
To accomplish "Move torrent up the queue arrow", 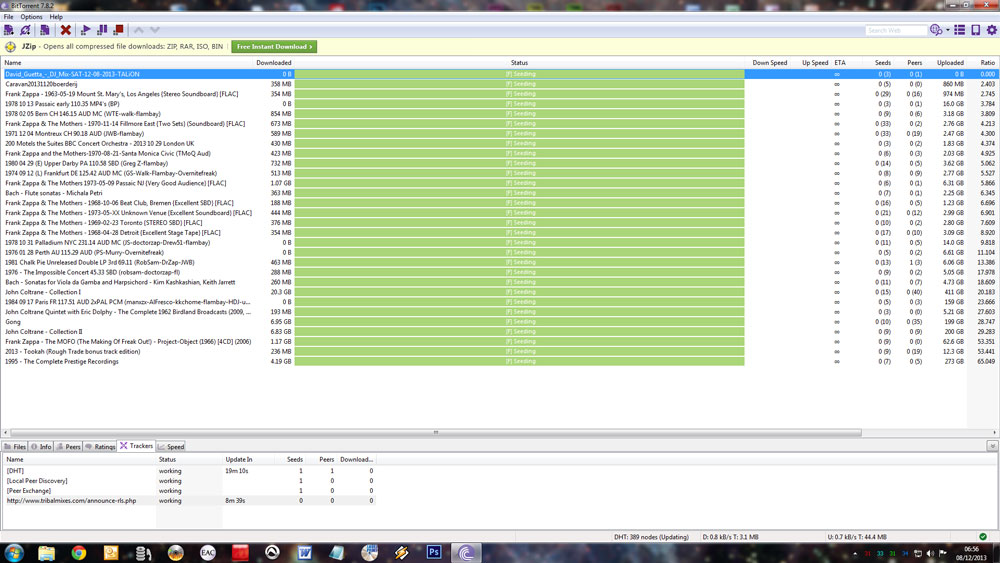I will point(138,30).
